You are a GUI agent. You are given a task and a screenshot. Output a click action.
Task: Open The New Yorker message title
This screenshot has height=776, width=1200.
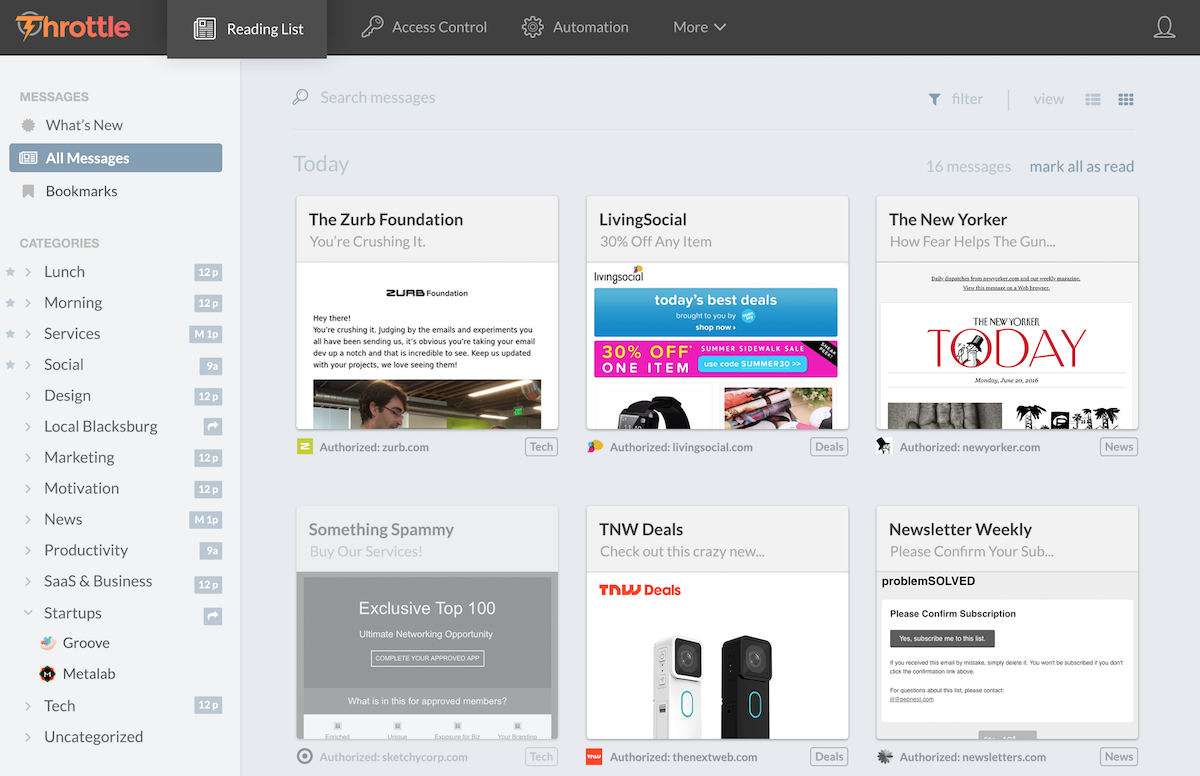[948, 220]
